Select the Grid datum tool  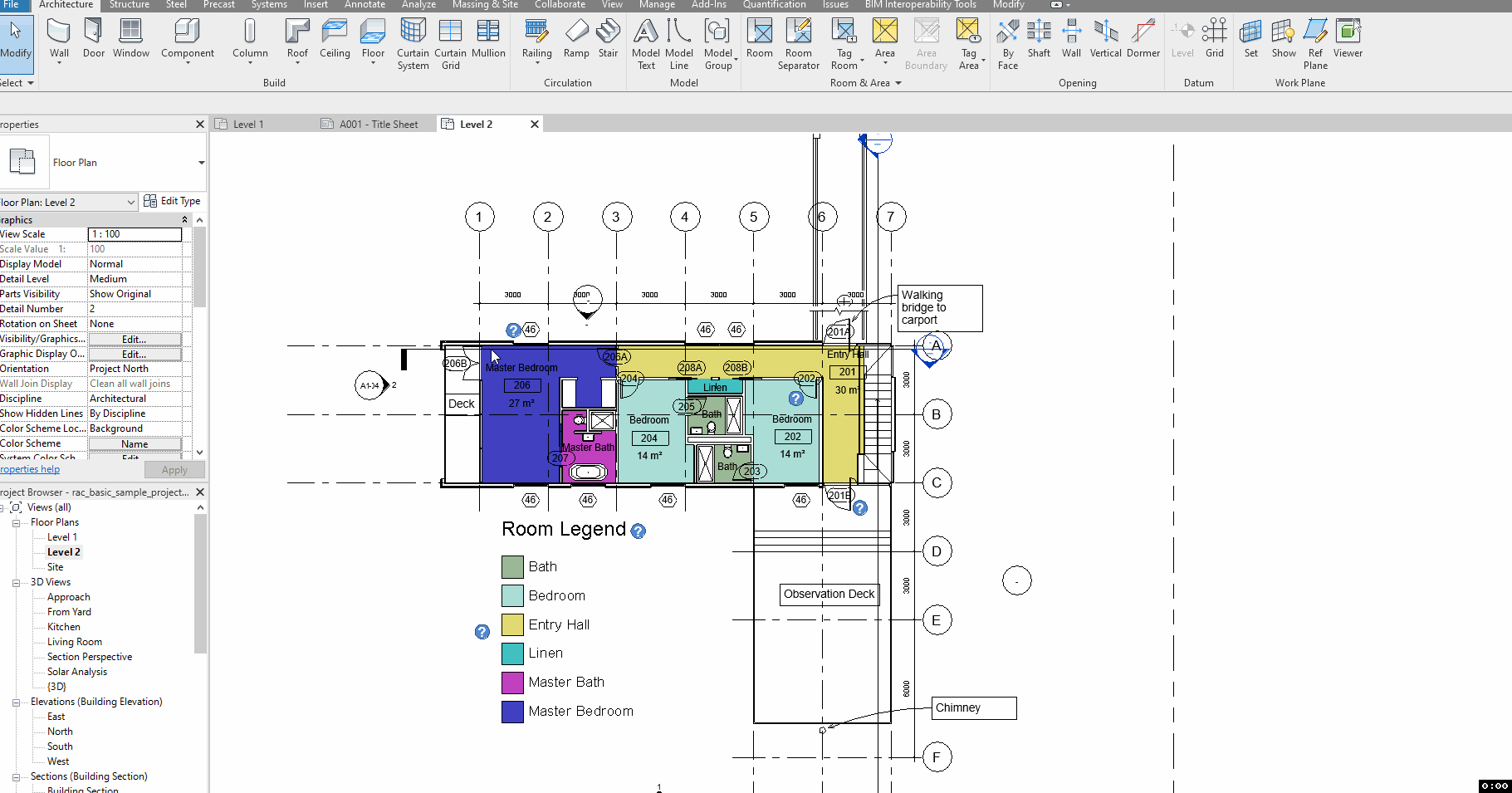(x=1214, y=39)
